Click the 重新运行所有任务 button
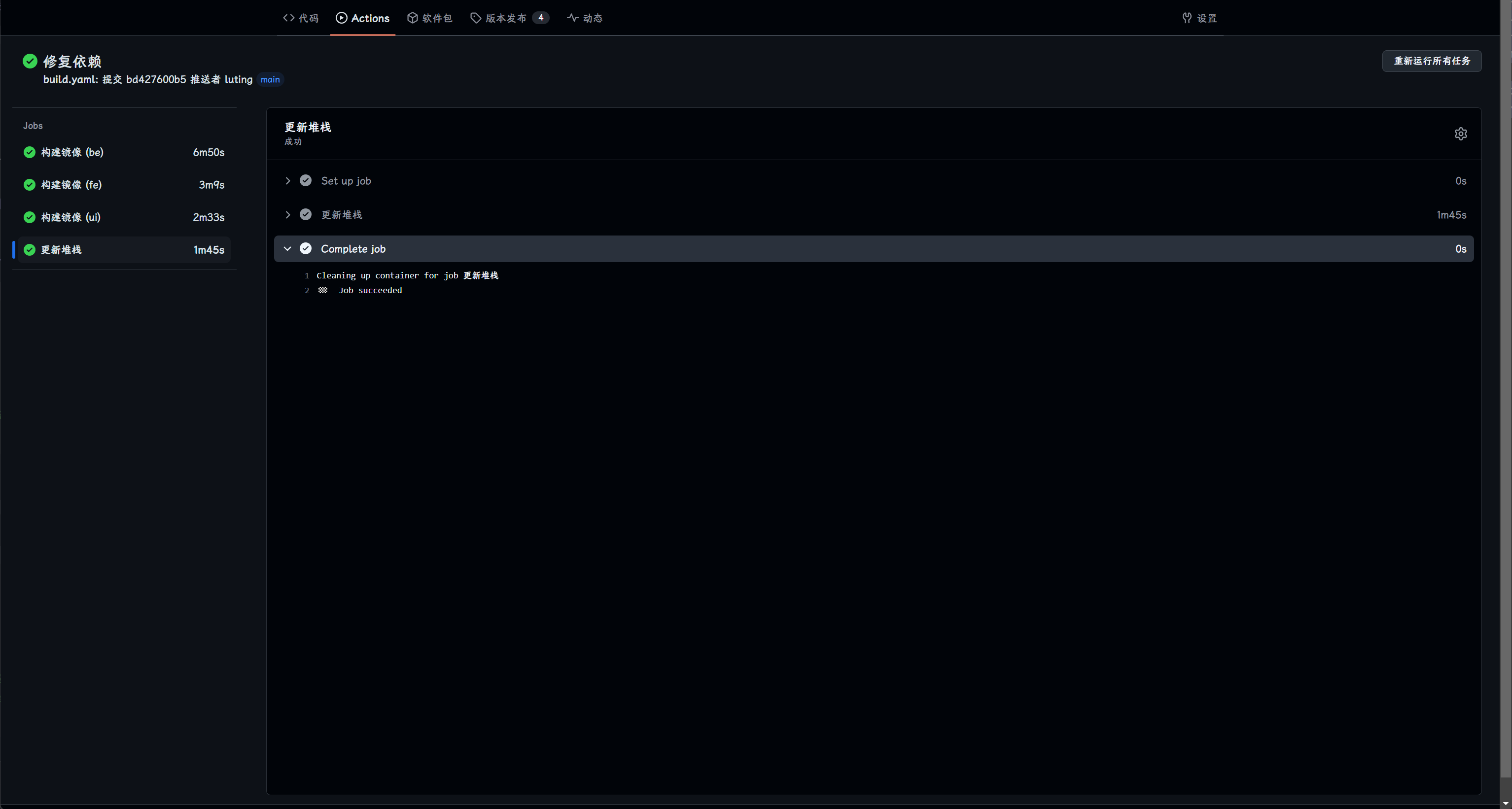 tap(1431, 61)
